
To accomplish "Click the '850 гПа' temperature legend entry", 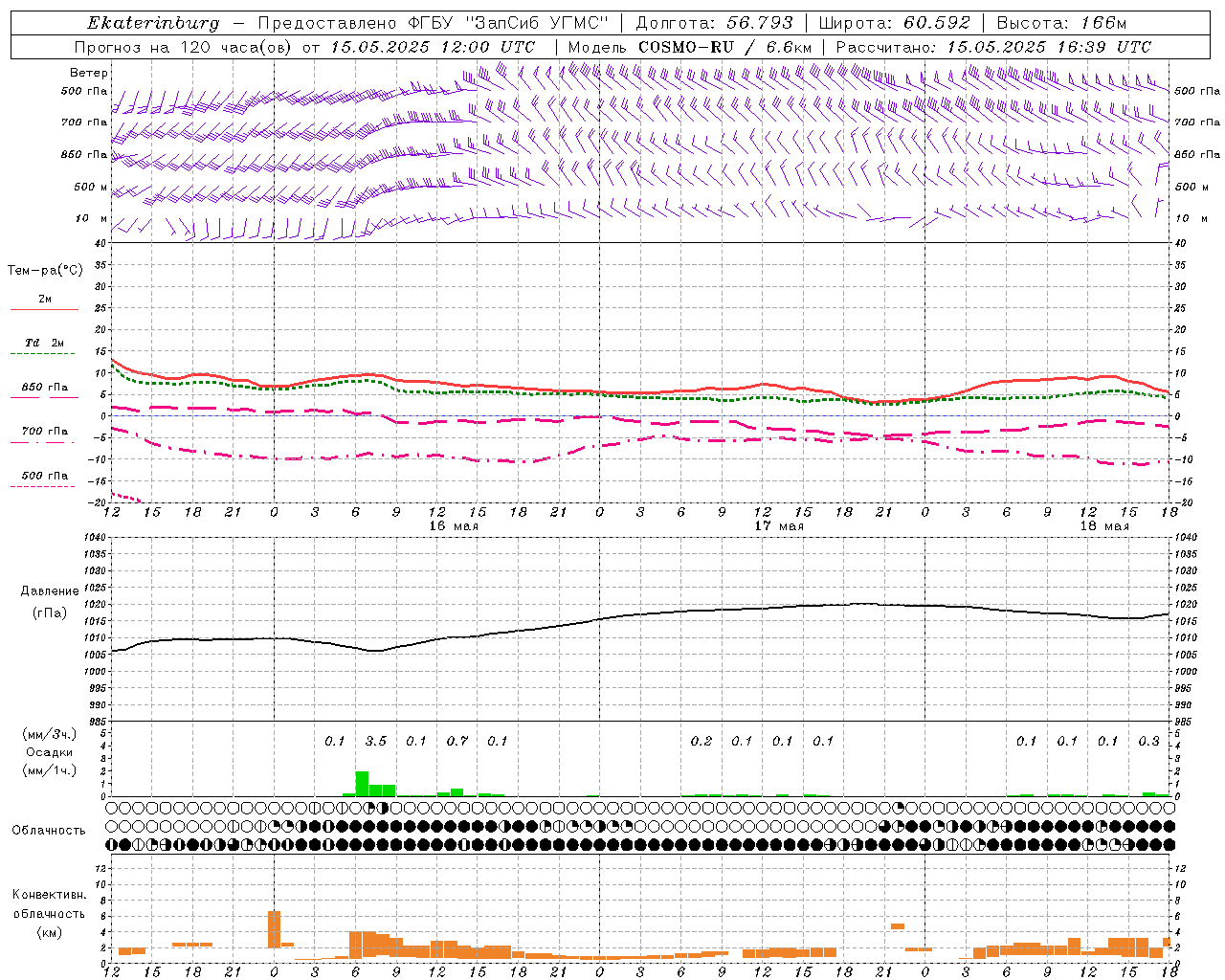I will tap(45, 388).
